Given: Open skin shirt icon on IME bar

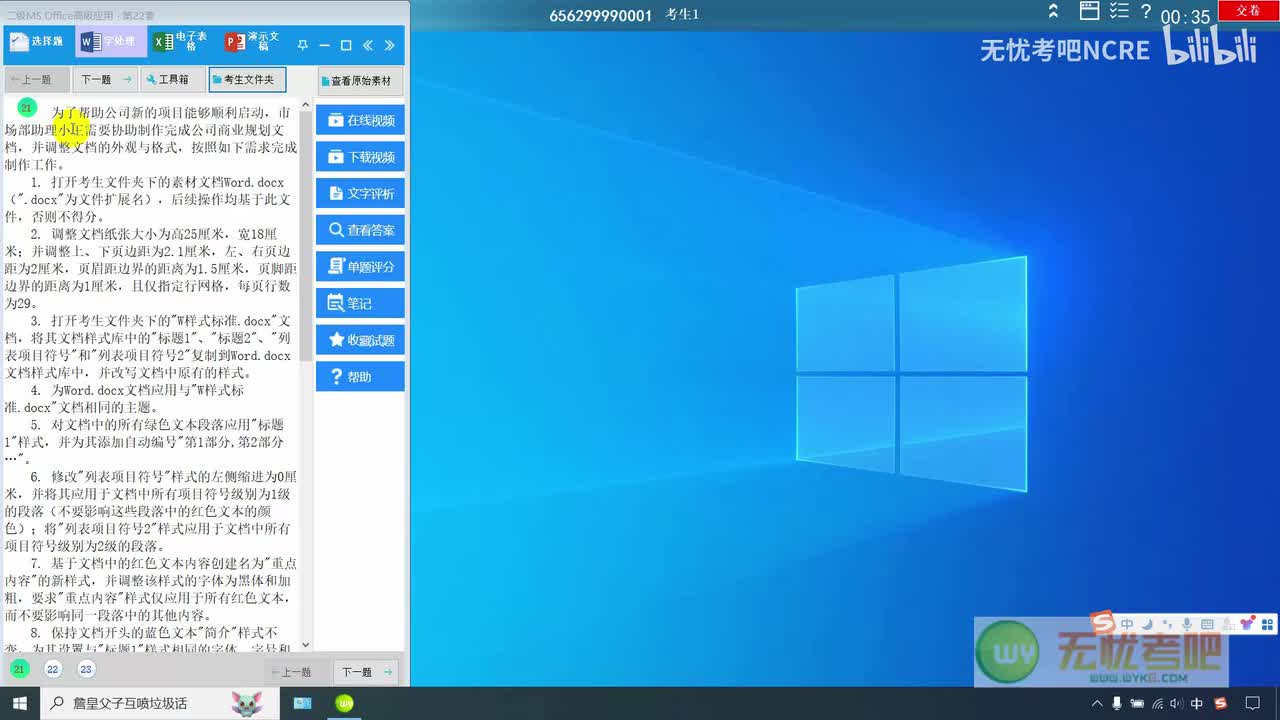Looking at the screenshot, I should 1247,624.
